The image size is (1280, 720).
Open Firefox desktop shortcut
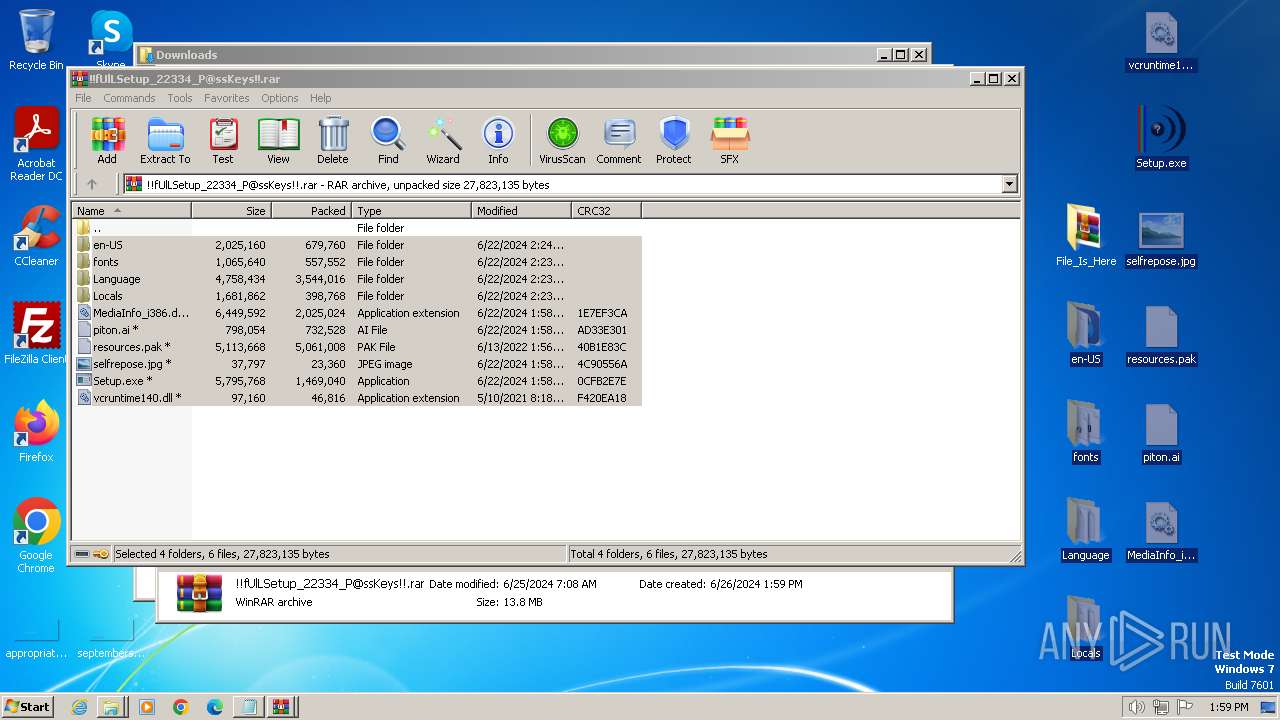click(x=36, y=432)
